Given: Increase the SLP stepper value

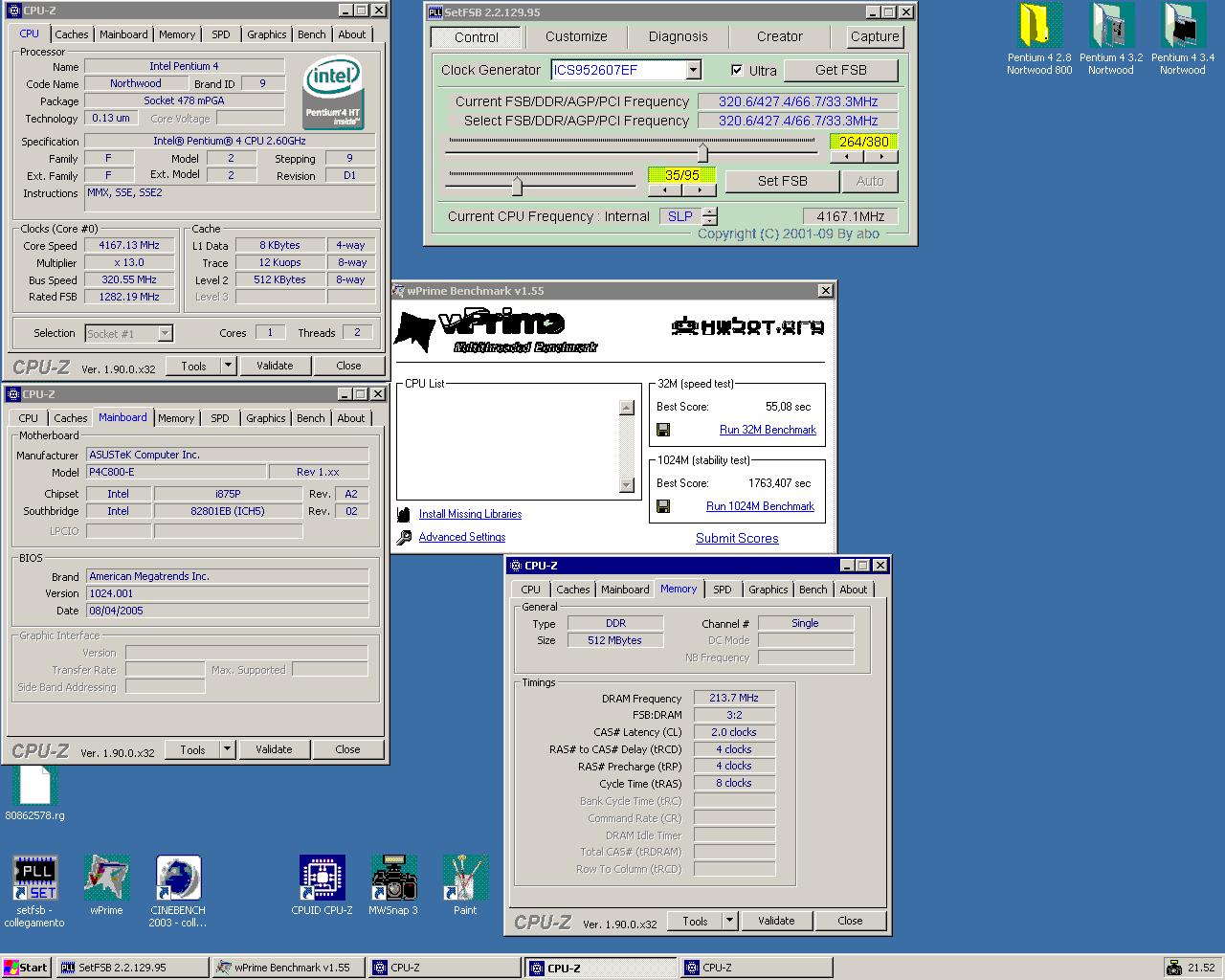Looking at the screenshot, I should coord(709,212).
